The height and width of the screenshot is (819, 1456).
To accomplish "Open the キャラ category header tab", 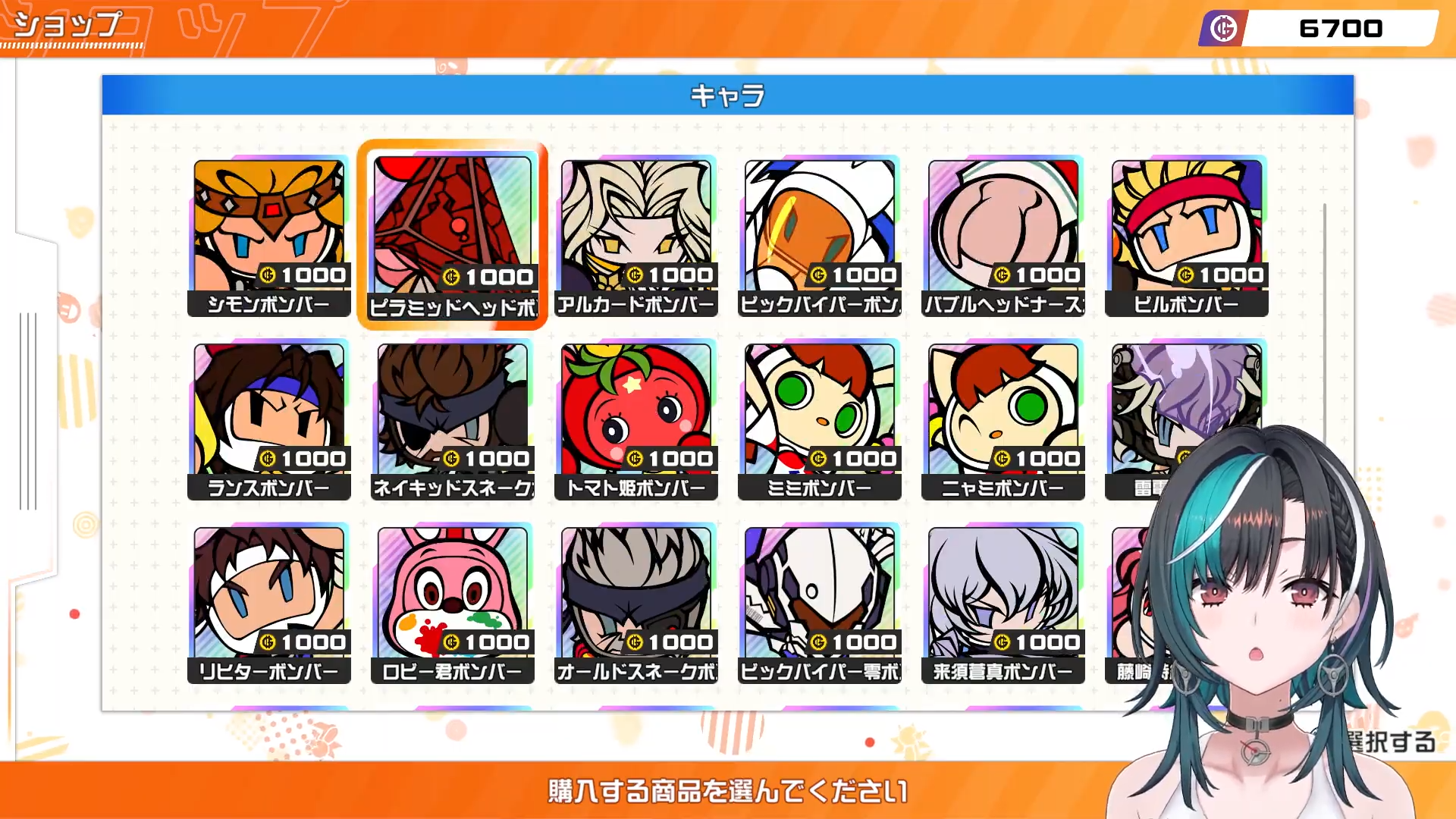I will 728,95.
